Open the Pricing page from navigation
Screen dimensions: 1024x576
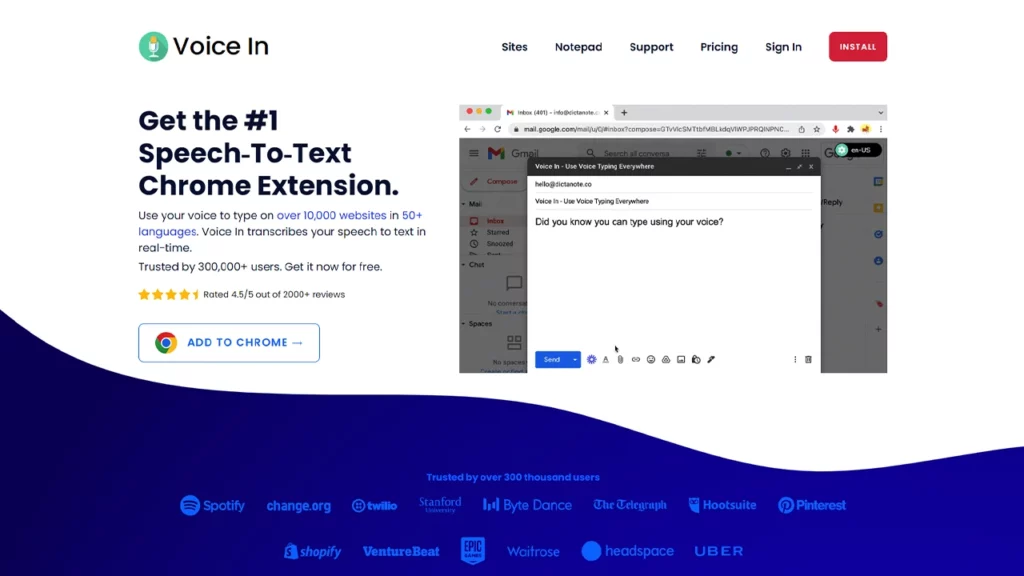tap(719, 47)
